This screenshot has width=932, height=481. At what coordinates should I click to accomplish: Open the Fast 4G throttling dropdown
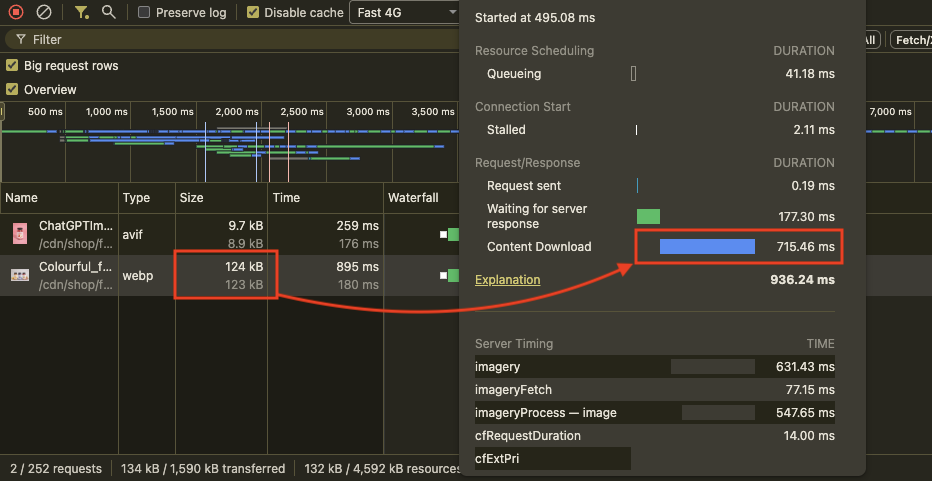click(405, 13)
